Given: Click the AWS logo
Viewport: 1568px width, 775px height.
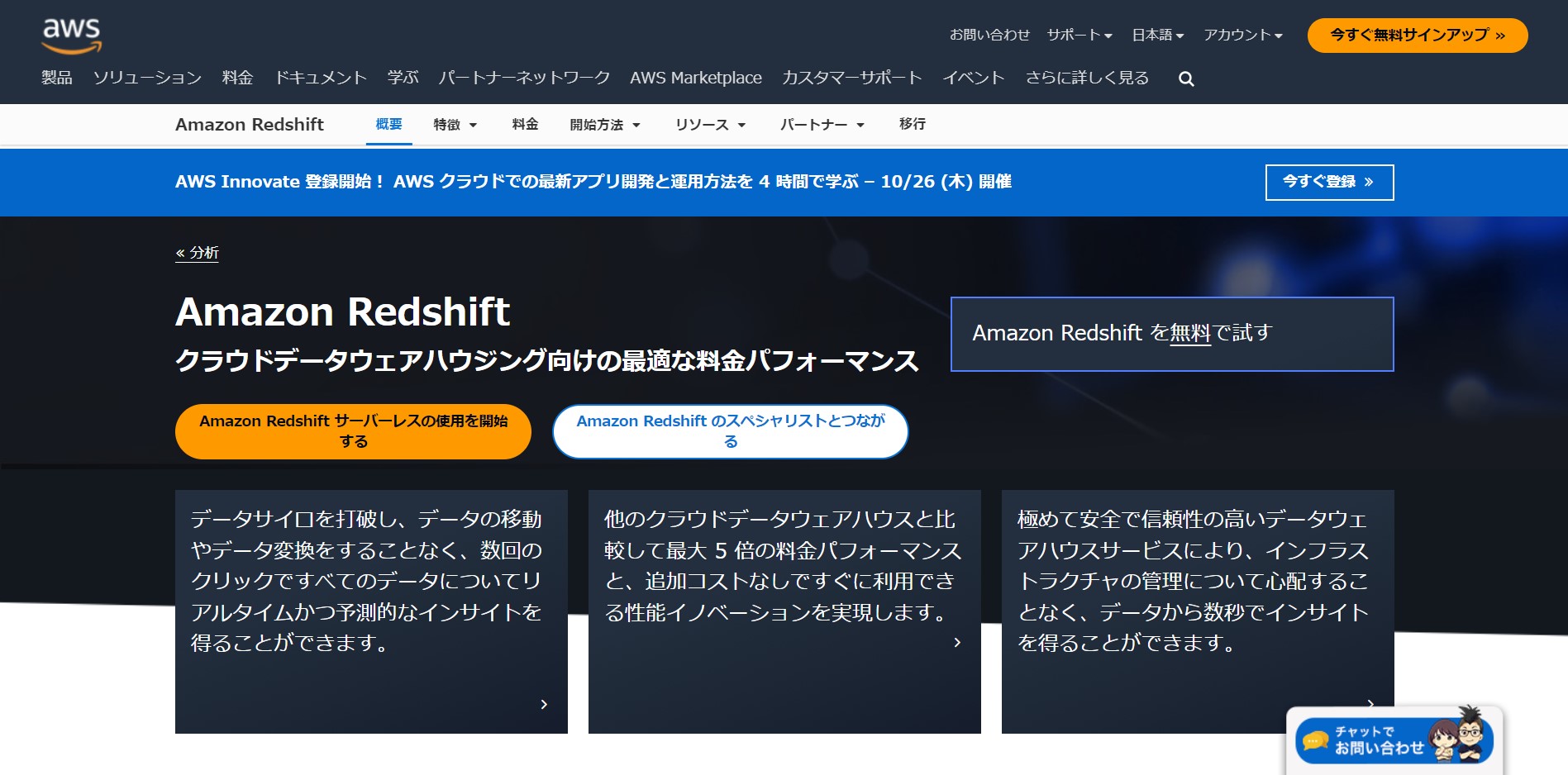Looking at the screenshot, I should point(72,36).
